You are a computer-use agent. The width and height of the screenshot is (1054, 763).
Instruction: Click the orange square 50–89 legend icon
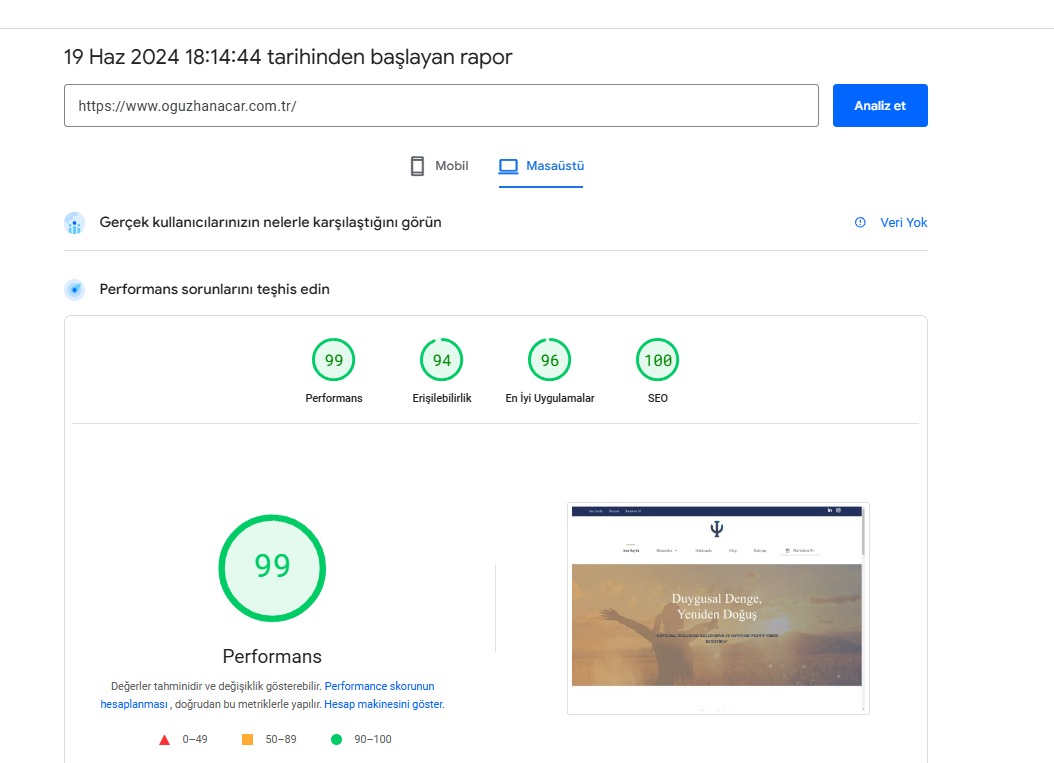click(247, 740)
